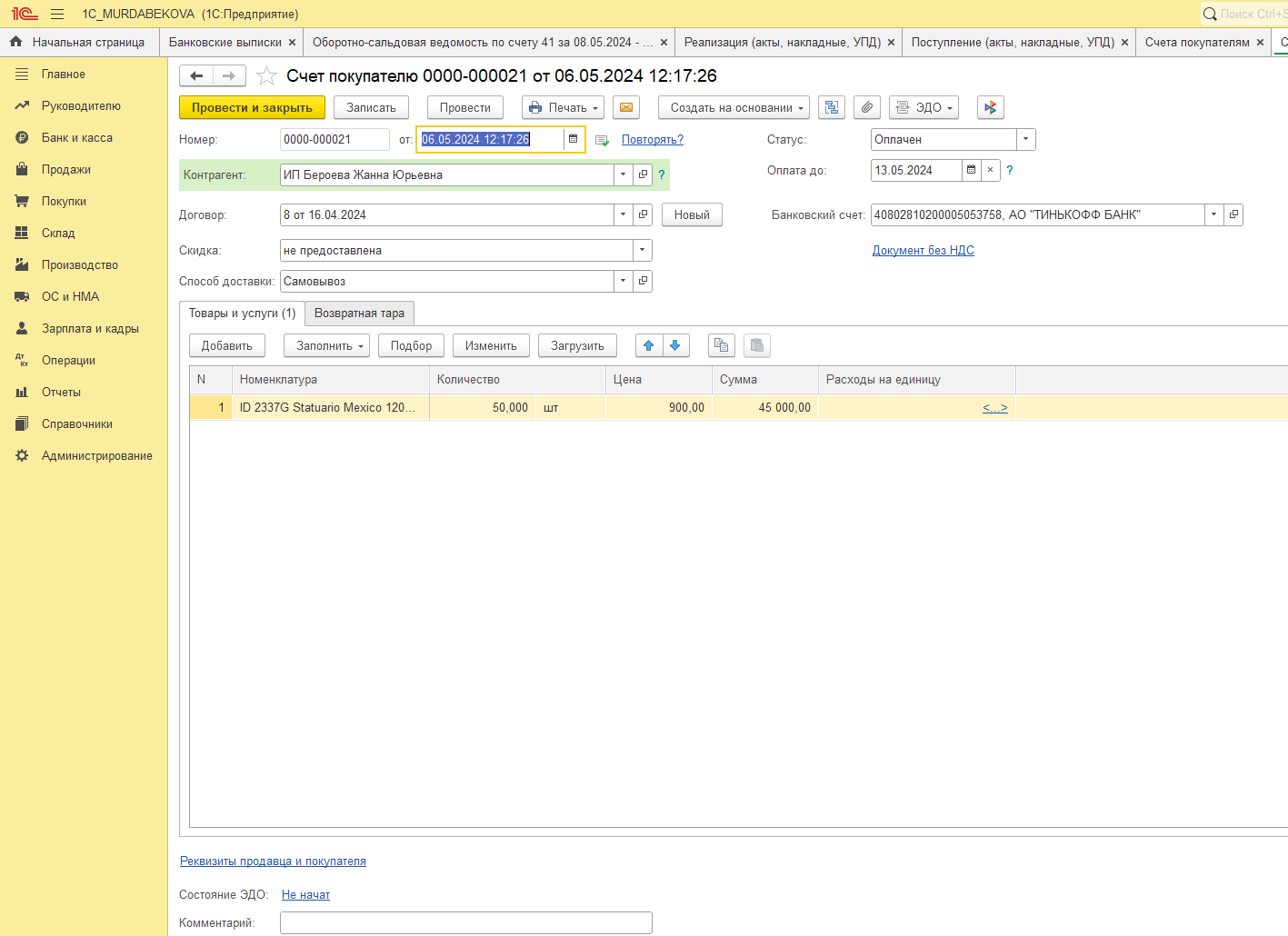Open the Печать dropdown menu
The image size is (1288, 936).
[x=564, y=107]
